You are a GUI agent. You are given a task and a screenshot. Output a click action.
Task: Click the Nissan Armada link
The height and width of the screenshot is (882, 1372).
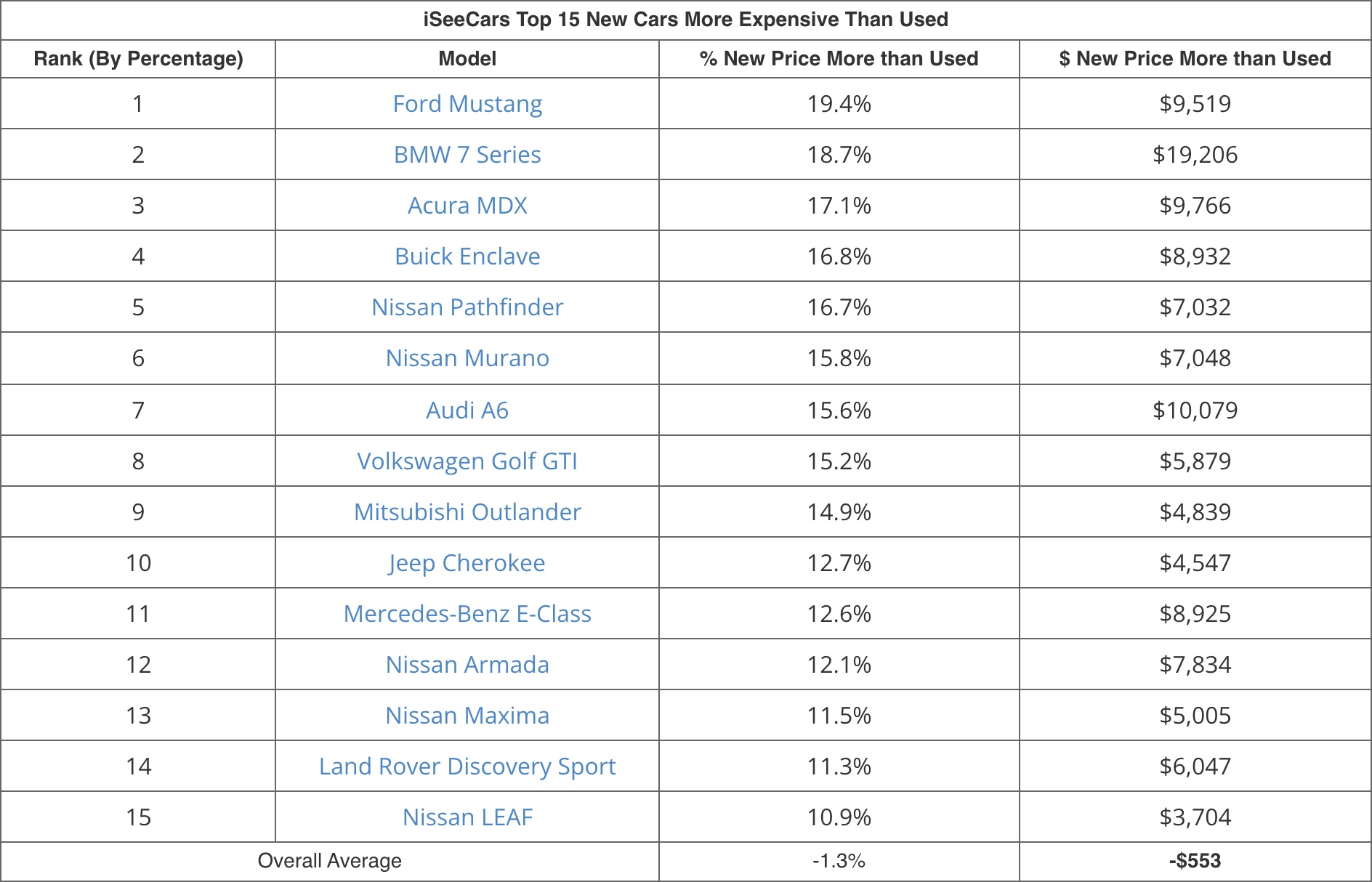click(x=467, y=665)
